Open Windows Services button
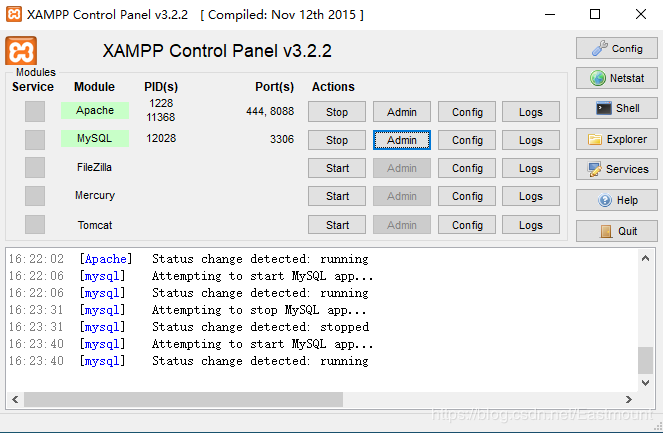 point(616,169)
